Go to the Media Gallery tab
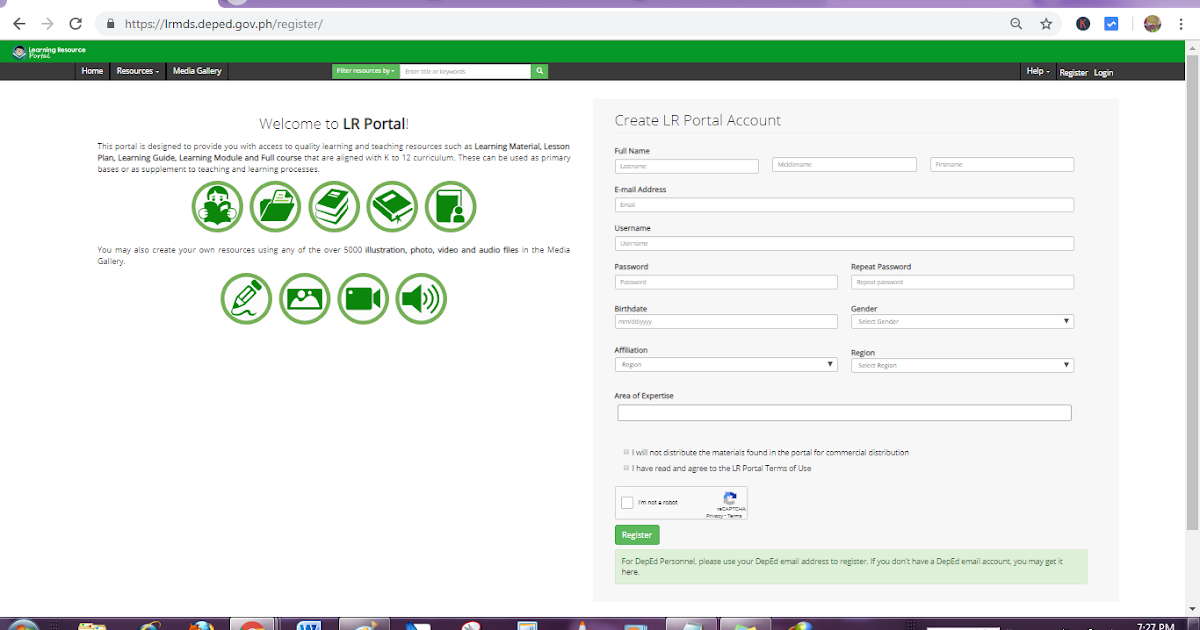1200x630 pixels. [x=196, y=71]
